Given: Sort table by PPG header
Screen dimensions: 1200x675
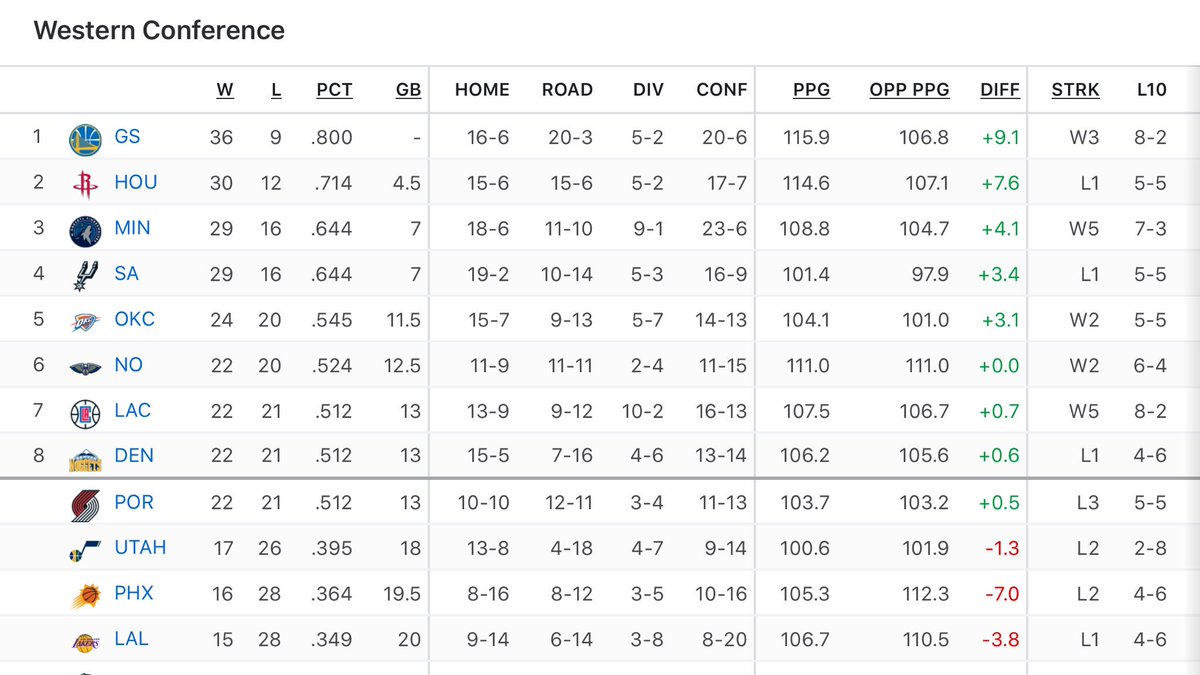Looking at the screenshot, I should [x=811, y=90].
